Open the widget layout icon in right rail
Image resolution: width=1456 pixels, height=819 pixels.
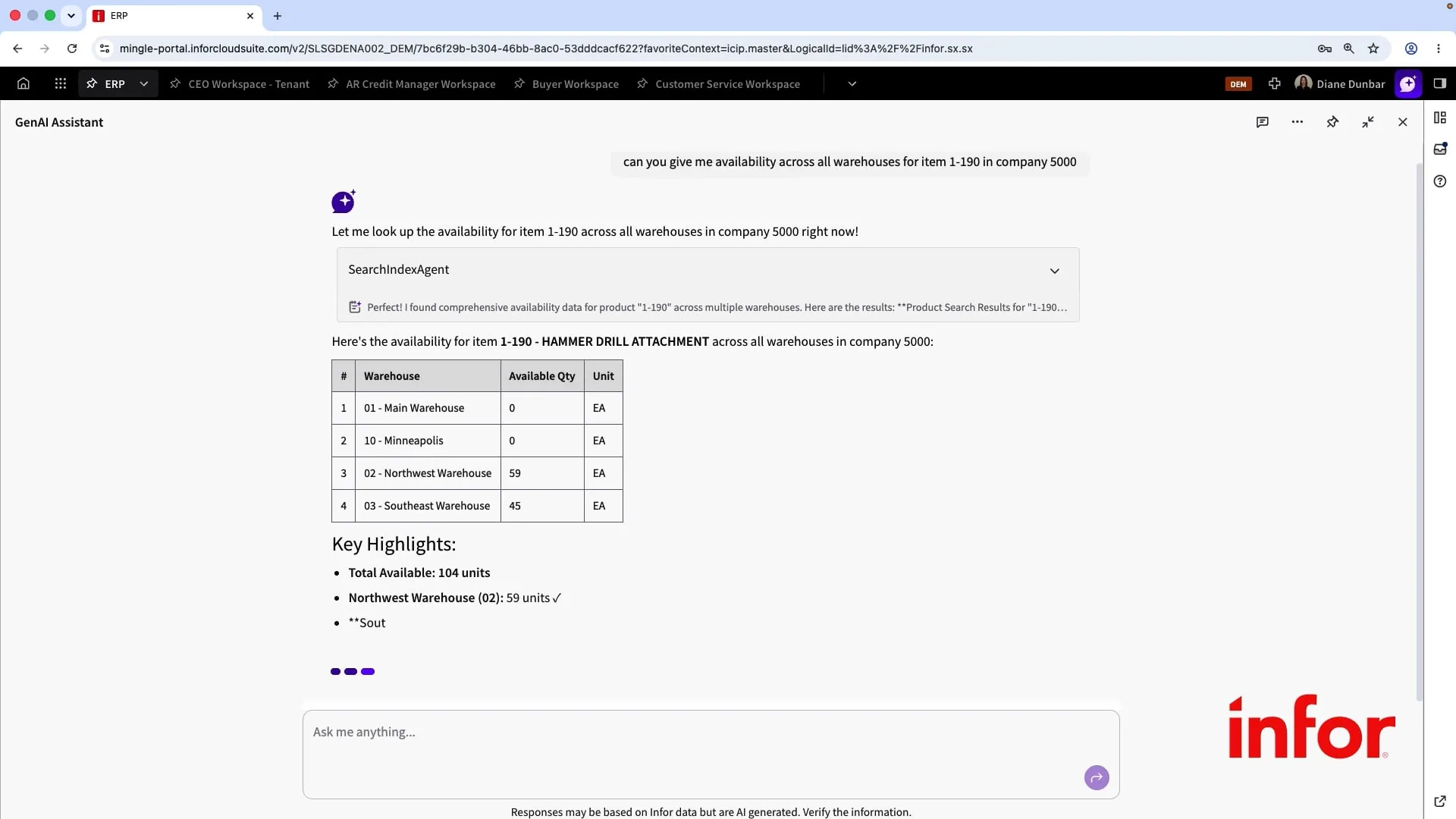pyautogui.click(x=1440, y=118)
